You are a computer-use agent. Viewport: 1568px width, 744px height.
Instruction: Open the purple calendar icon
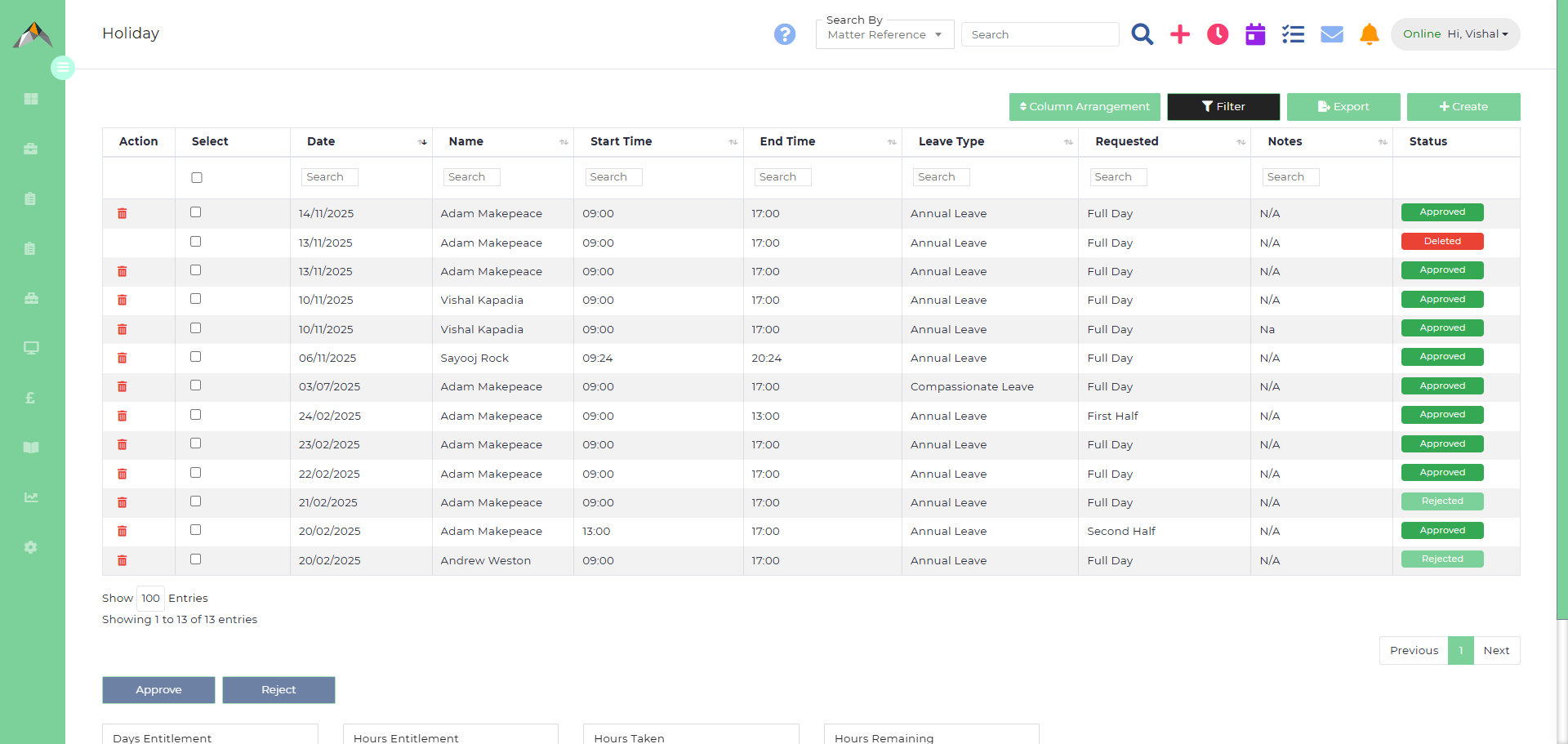pyautogui.click(x=1255, y=34)
